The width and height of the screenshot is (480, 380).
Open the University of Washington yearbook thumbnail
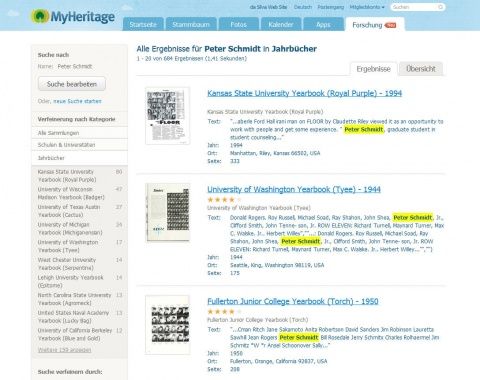168,212
